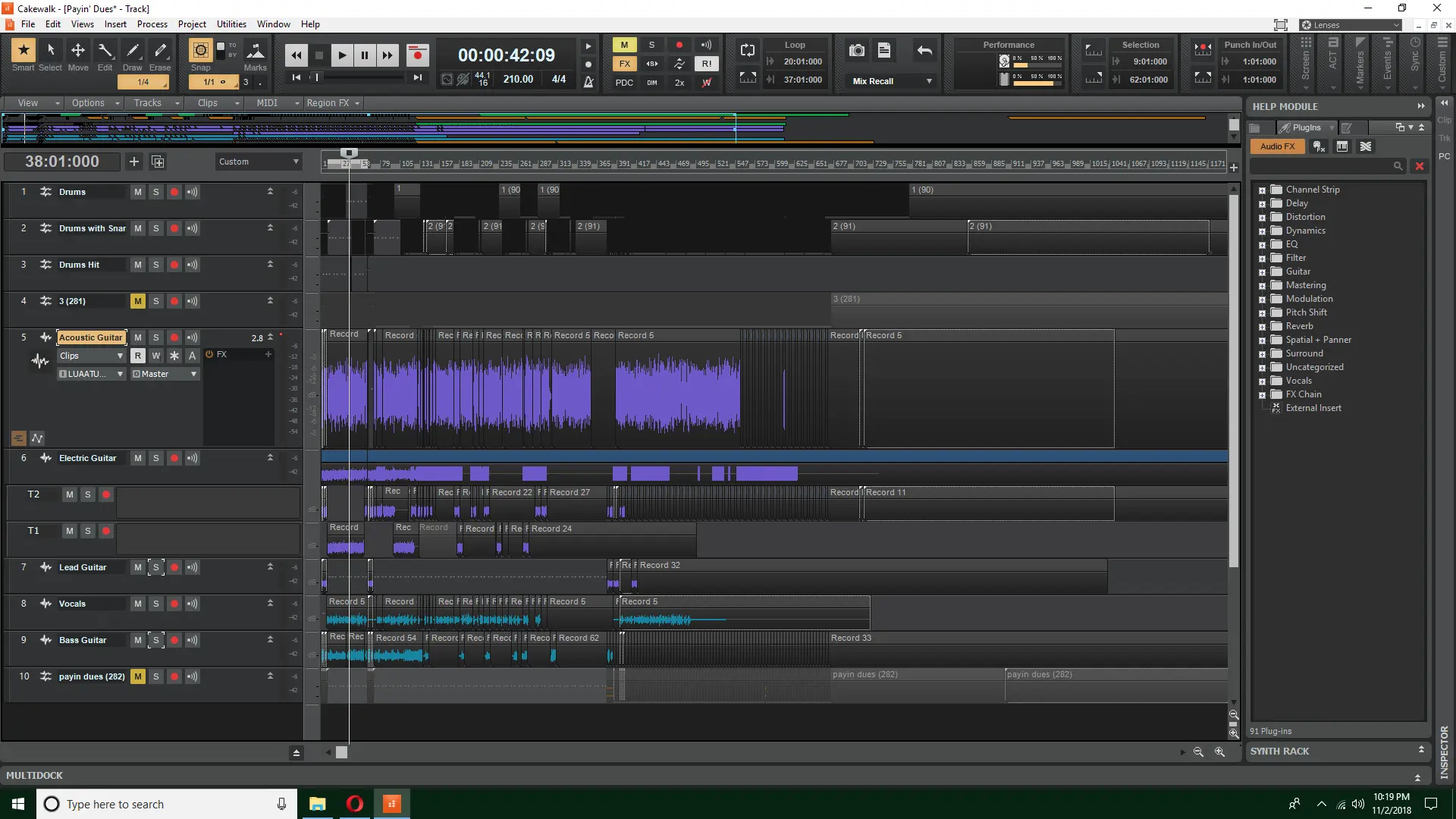Solo the Vocals track
Viewport: 1456px width, 819px height.
(x=156, y=604)
